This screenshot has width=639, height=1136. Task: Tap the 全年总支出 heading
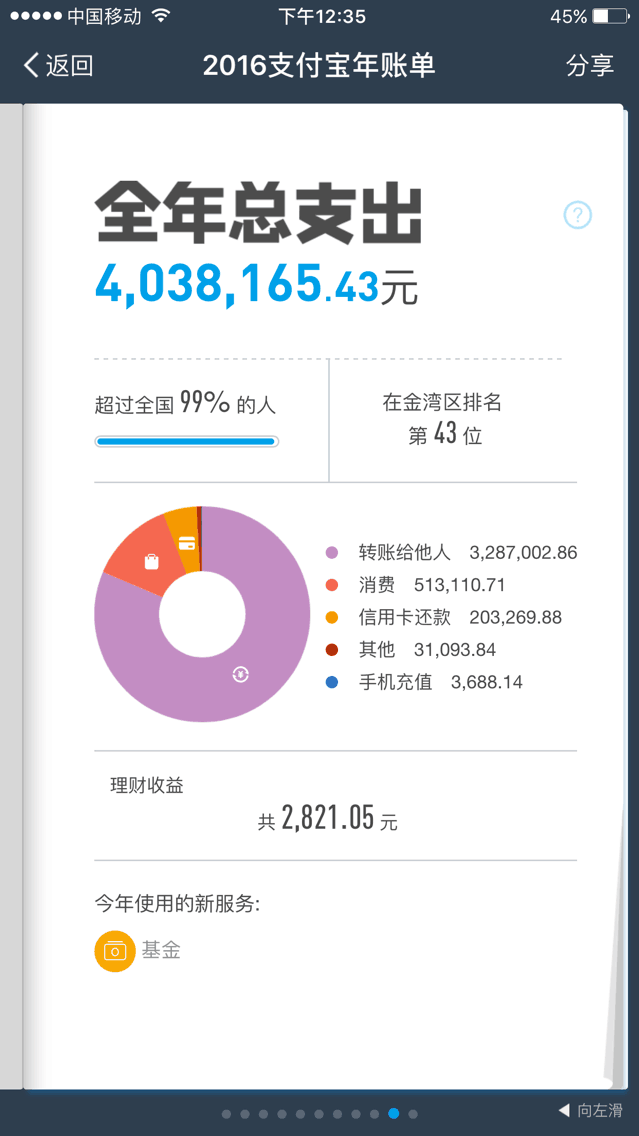click(259, 214)
